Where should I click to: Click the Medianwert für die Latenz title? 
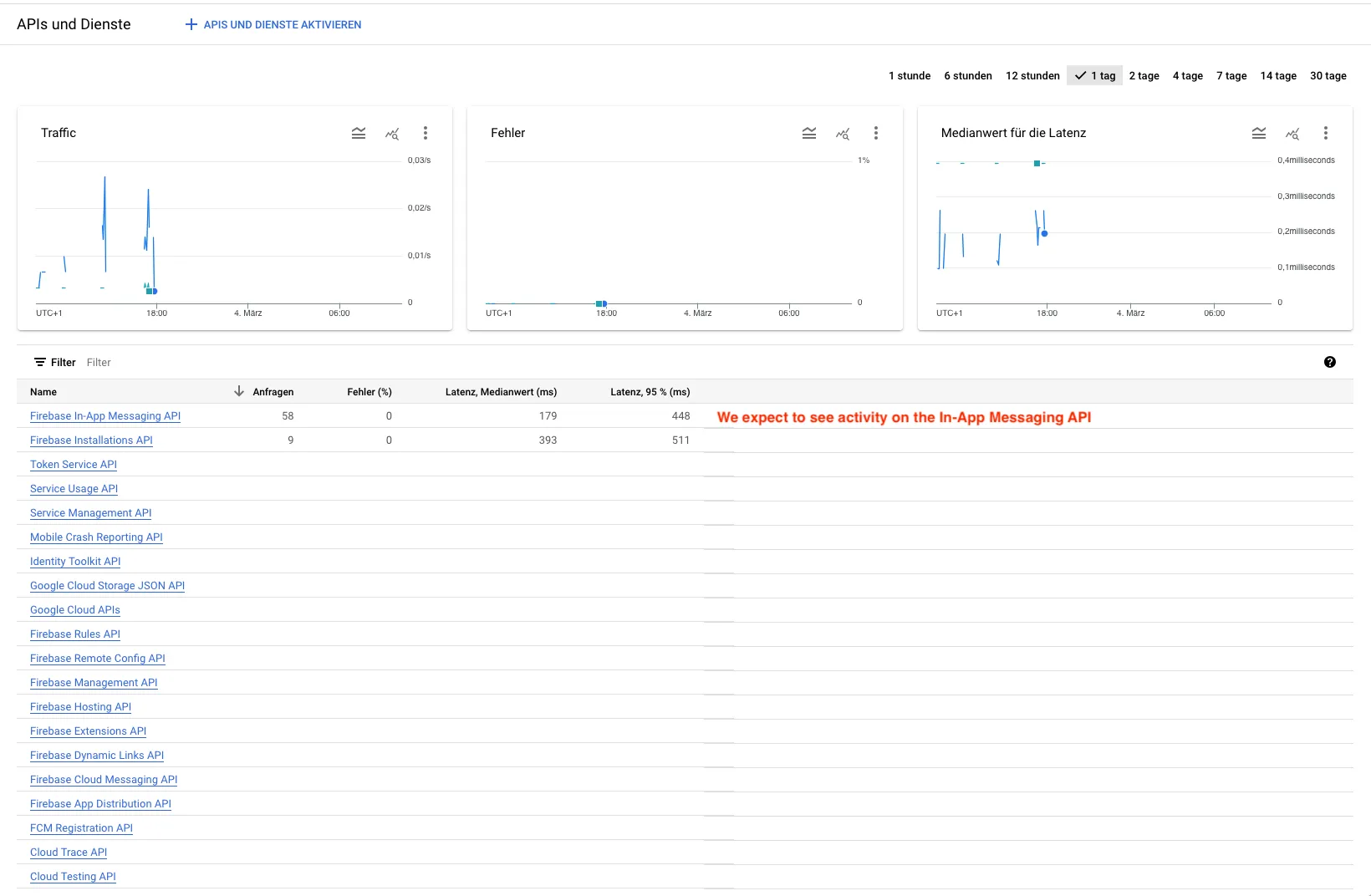pos(1013,133)
